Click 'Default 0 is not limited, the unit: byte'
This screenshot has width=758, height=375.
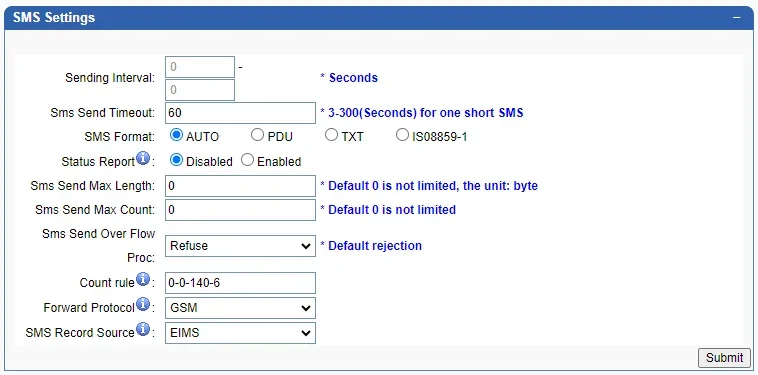[x=433, y=186]
